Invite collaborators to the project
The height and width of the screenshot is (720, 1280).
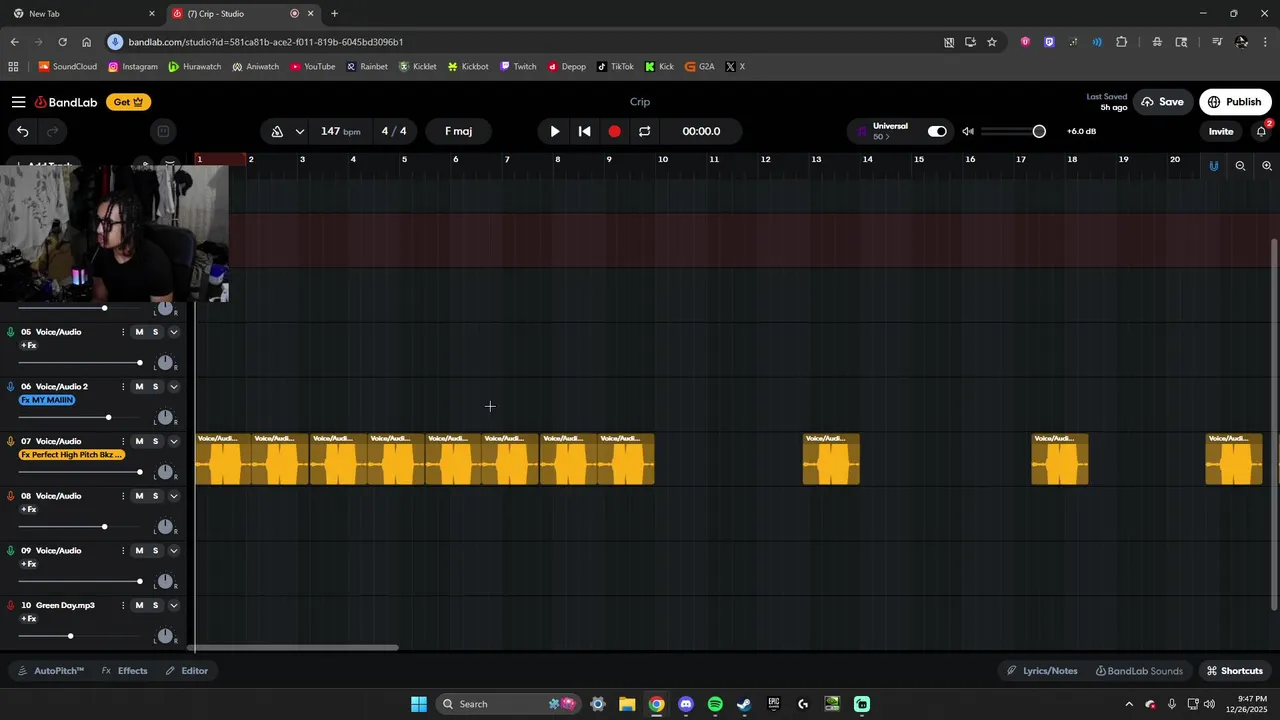[x=1221, y=131]
